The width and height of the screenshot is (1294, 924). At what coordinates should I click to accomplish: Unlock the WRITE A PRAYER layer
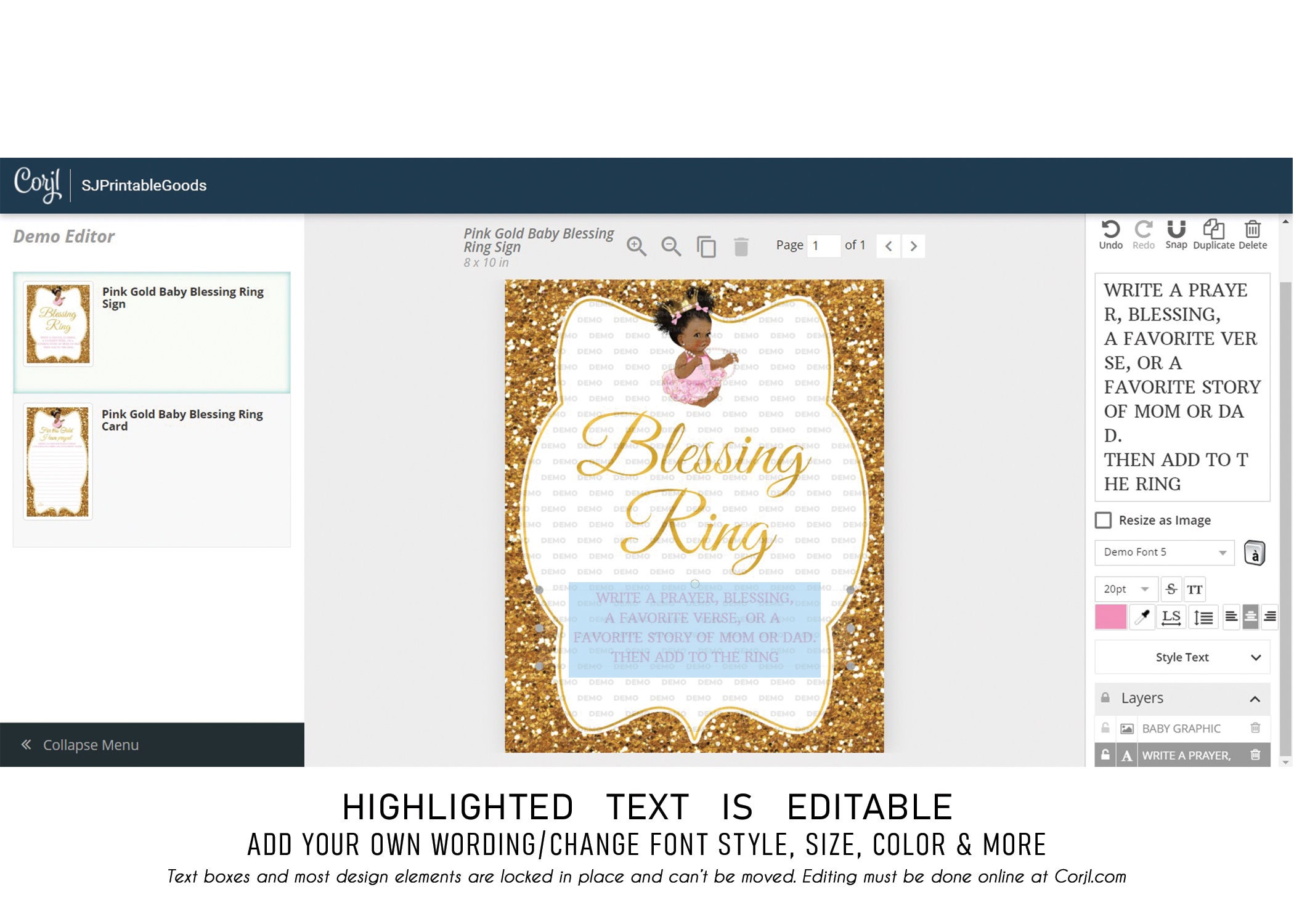click(1105, 755)
